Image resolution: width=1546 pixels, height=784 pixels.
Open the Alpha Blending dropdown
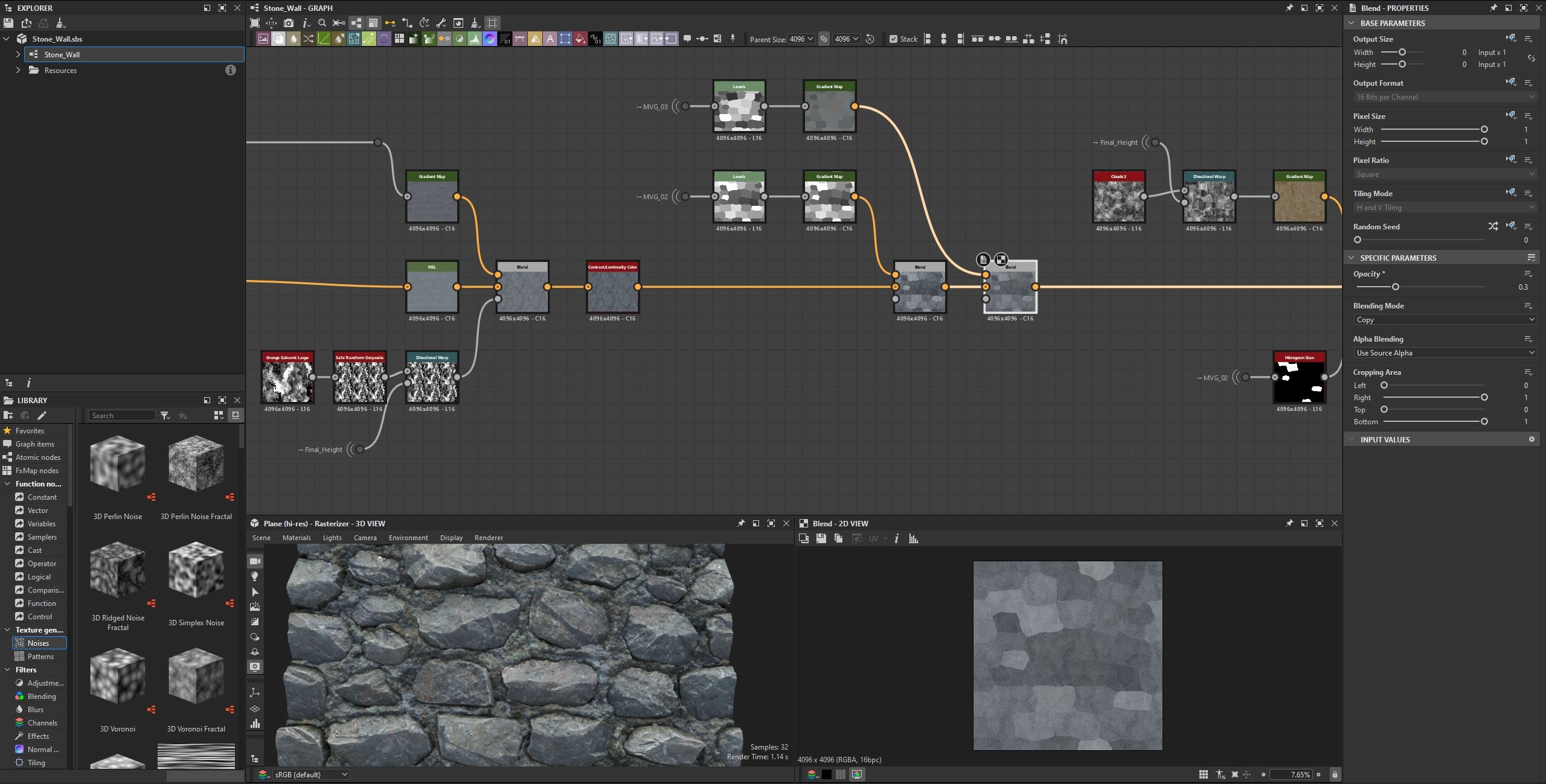tap(1445, 353)
